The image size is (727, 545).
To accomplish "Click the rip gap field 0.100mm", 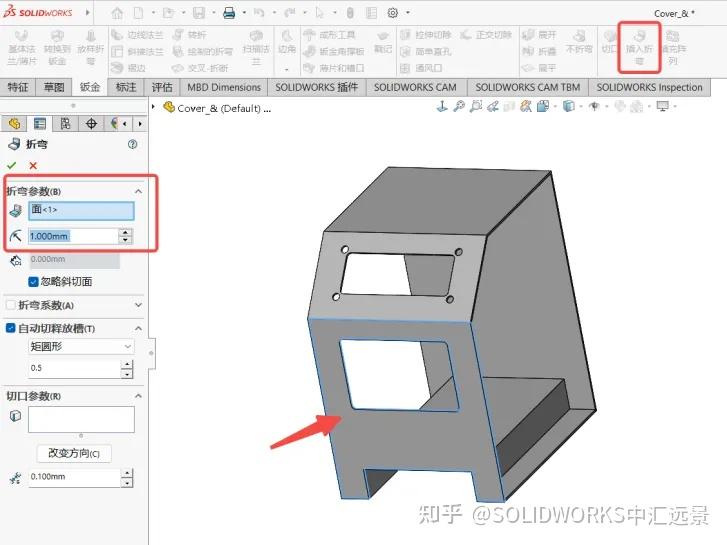I will point(74,477).
